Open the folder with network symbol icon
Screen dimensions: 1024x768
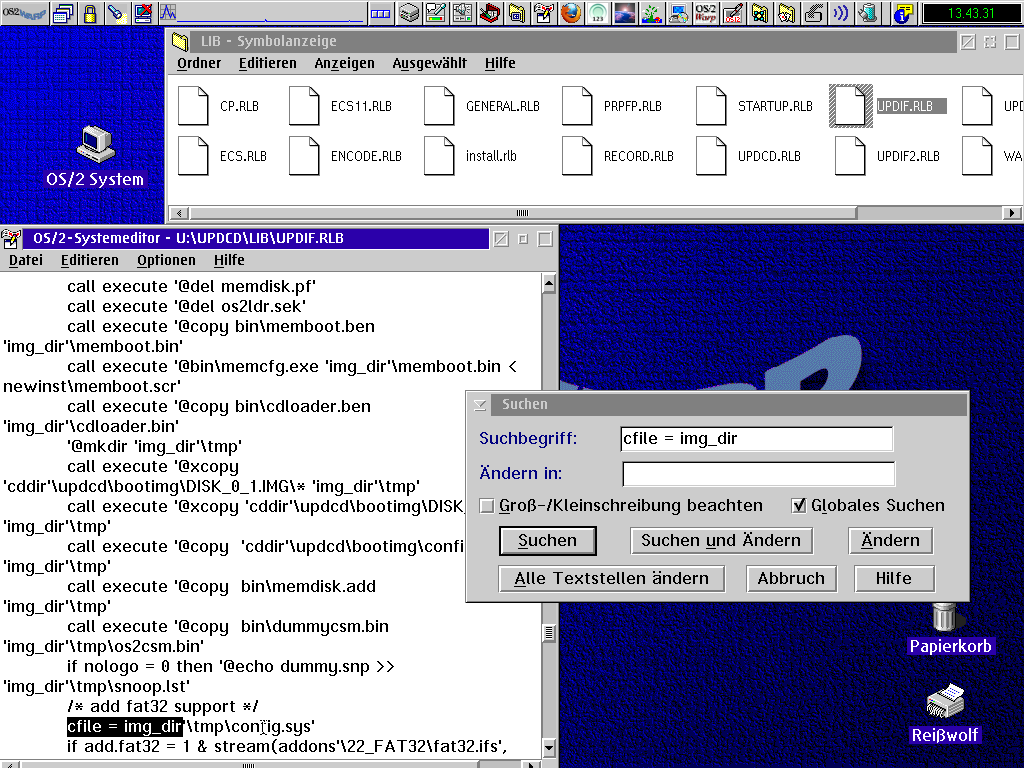(x=760, y=13)
